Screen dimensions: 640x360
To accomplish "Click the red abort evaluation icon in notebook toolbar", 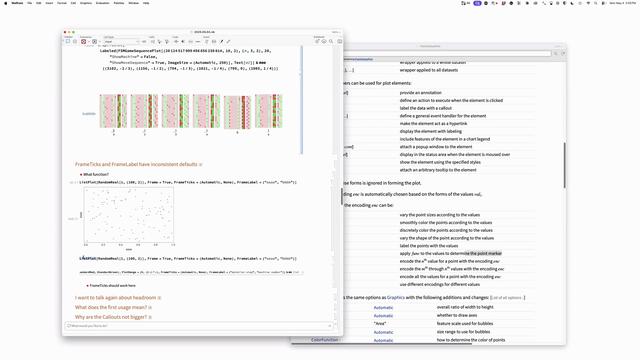I will pyautogui.click(x=83, y=41).
